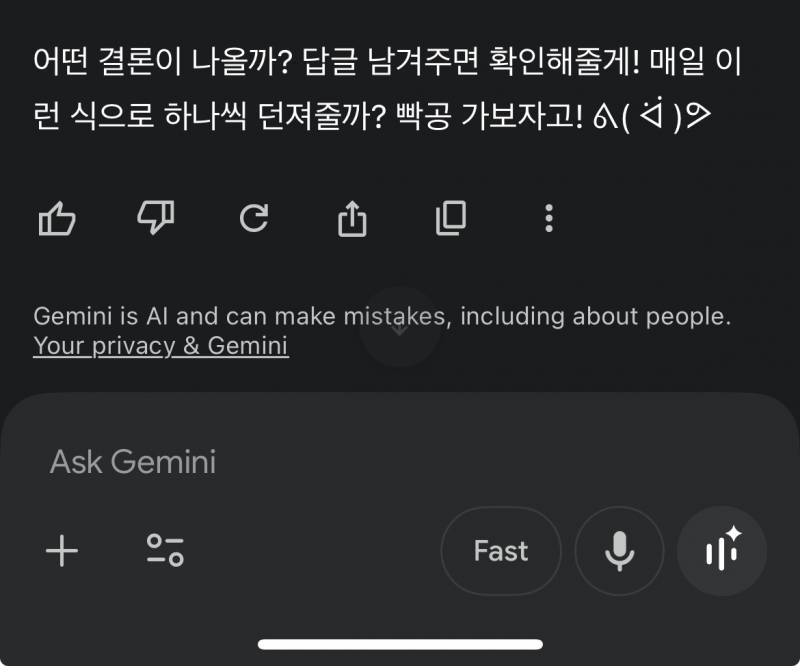Tap the copy button for the message

449,217
